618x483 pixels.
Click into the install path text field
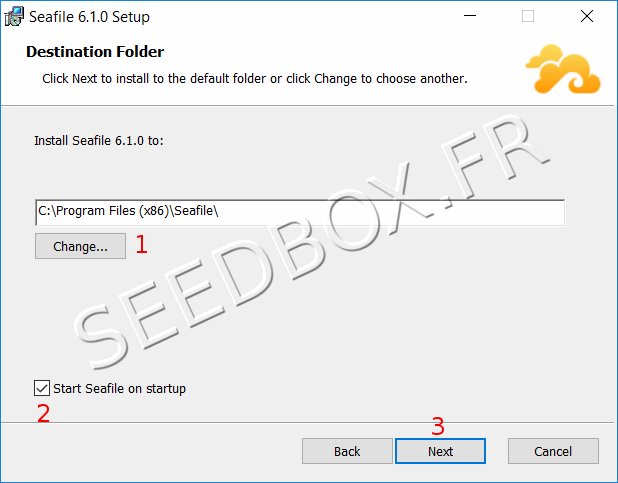300,213
